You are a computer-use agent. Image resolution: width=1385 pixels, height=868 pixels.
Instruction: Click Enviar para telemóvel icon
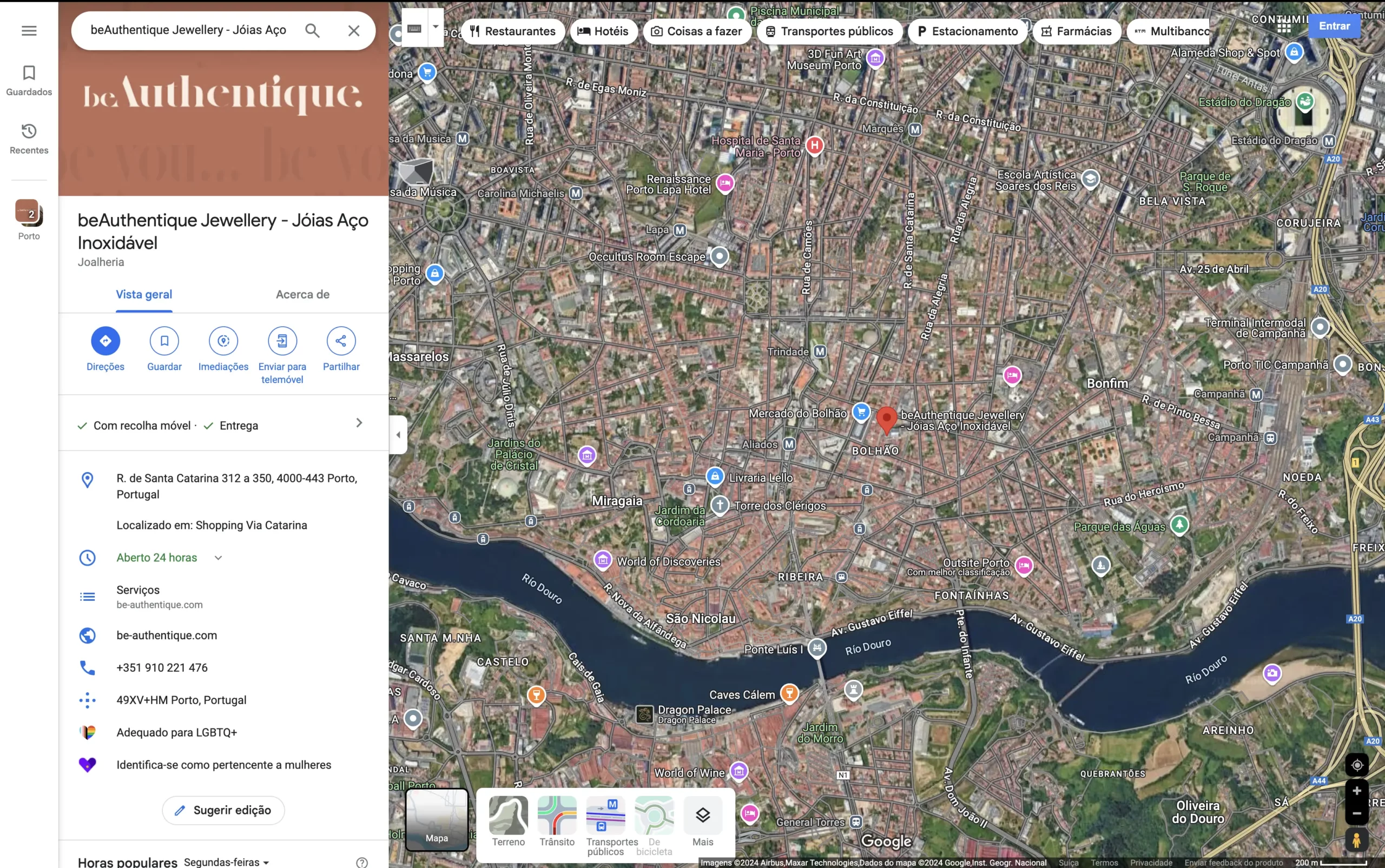point(282,341)
